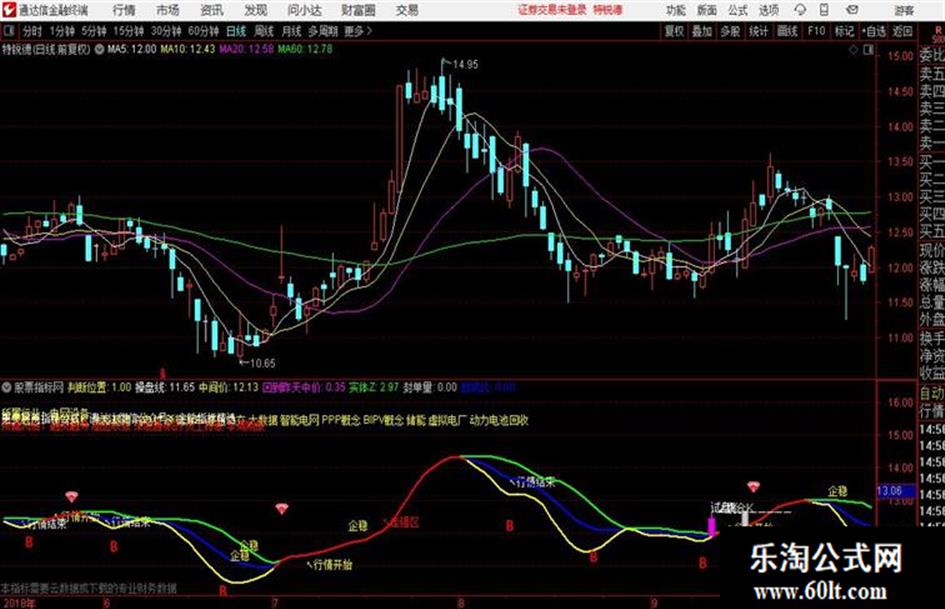Open the 交易 menu

point(407,10)
